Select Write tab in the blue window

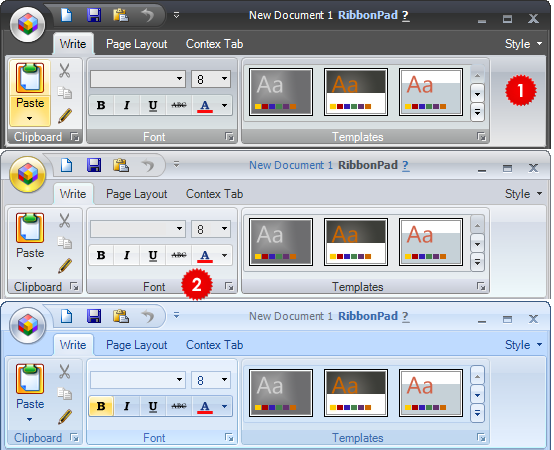point(73,345)
